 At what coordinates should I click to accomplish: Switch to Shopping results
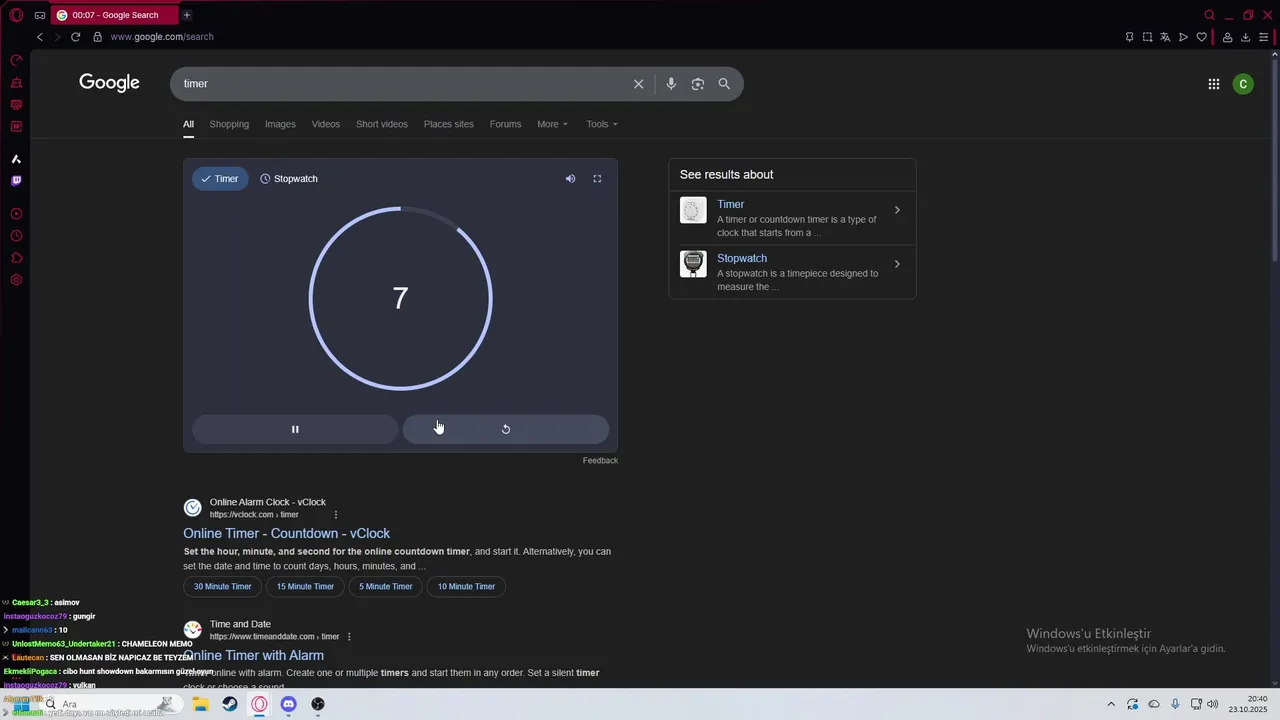[x=229, y=124]
